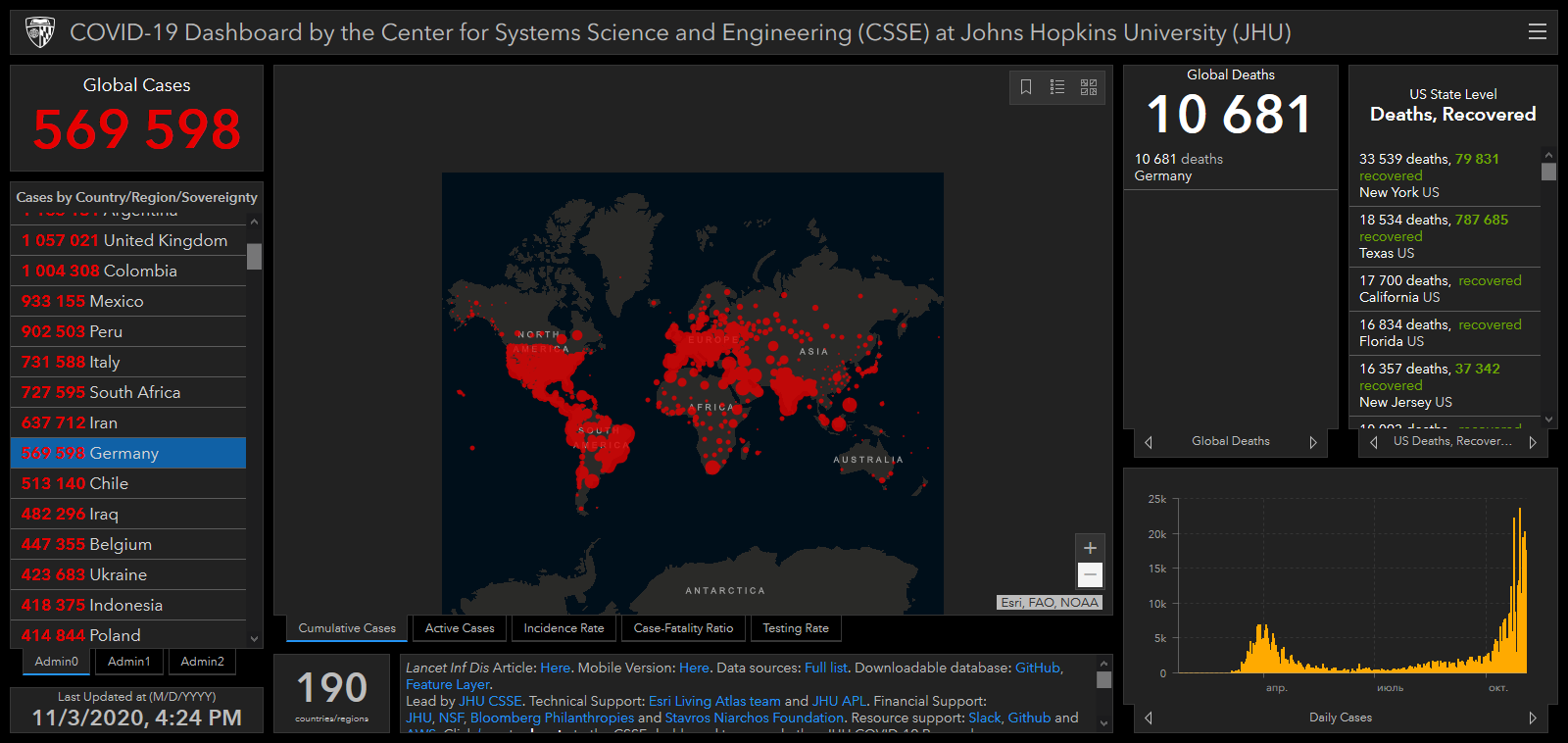Go to previous US Deaths panel

tap(1374, 442)
